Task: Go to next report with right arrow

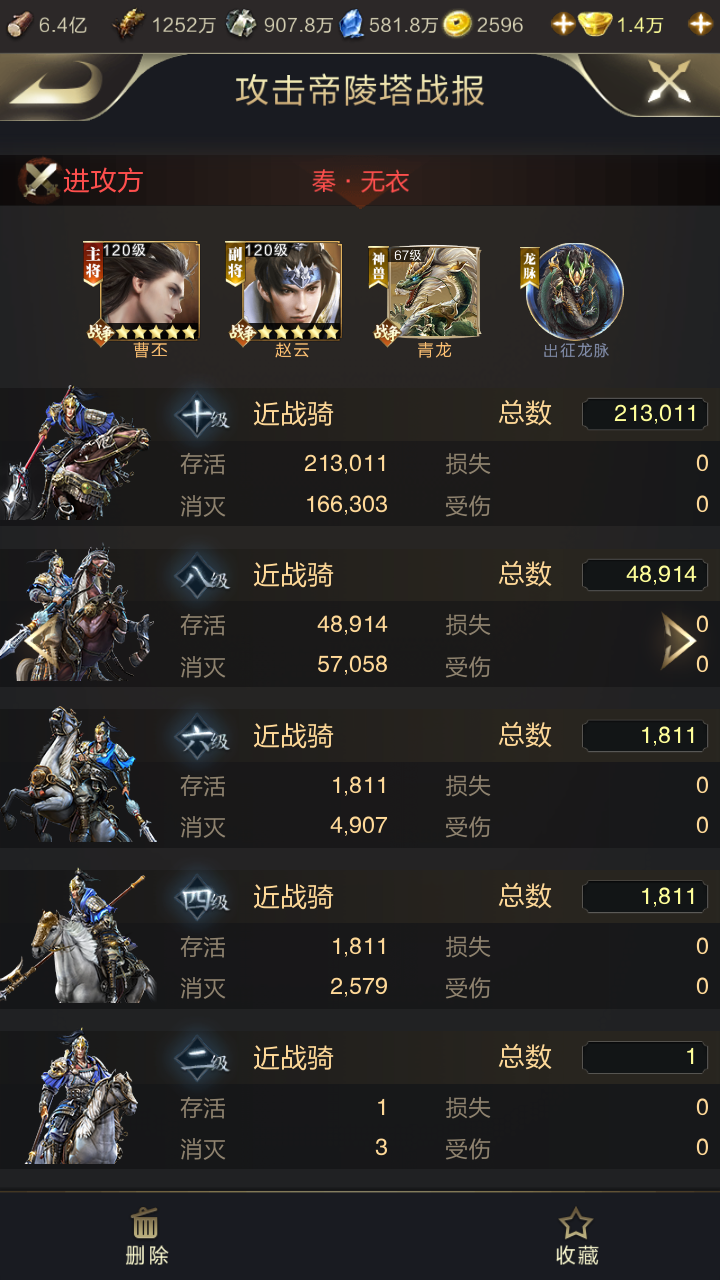Action: click(677, 642)
